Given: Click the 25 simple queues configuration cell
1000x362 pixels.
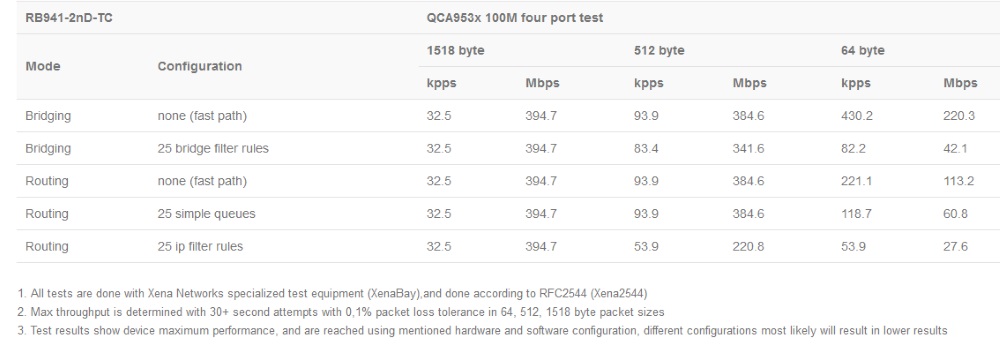Looking at the screenshot, I should point(207,214).
